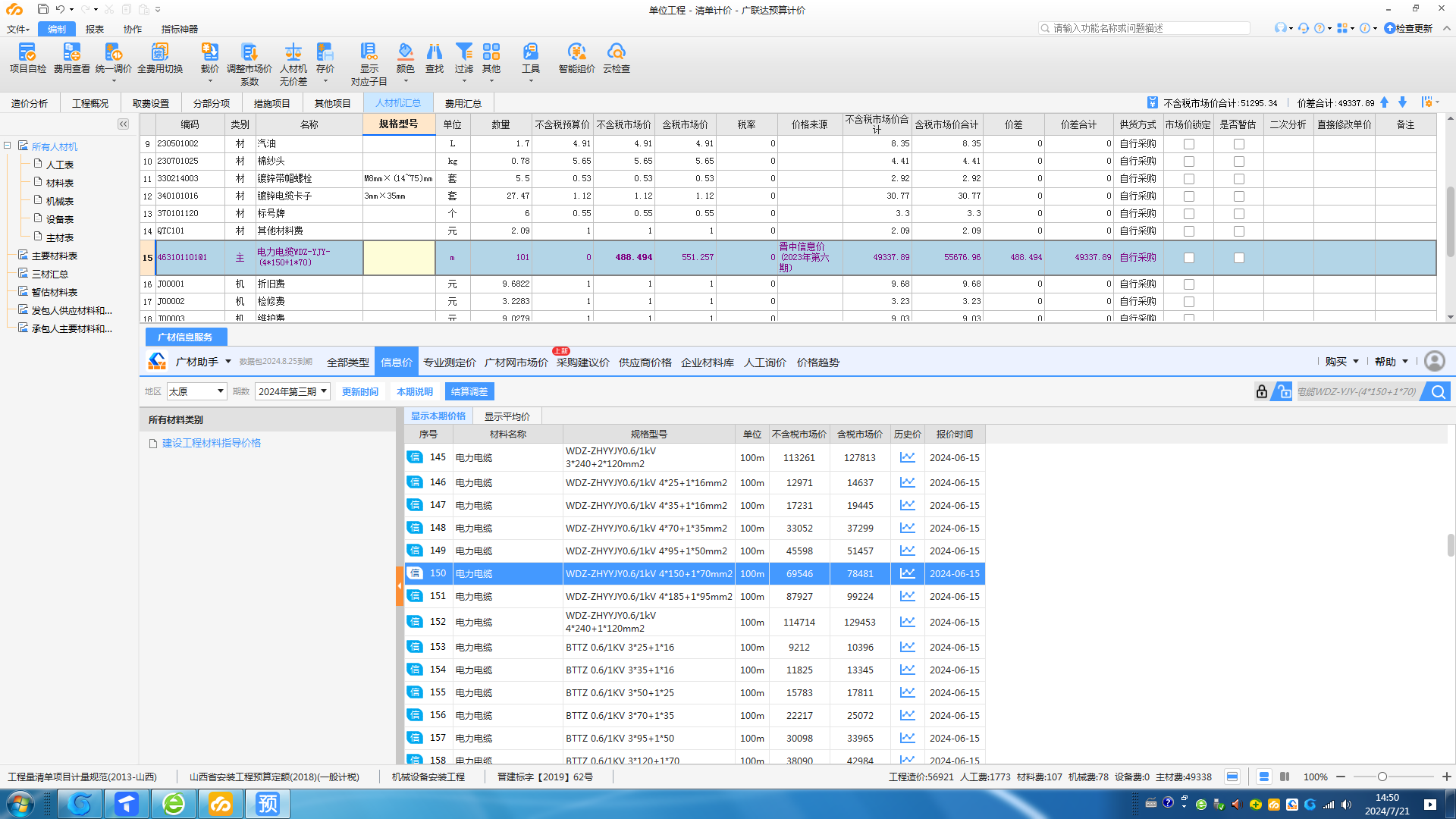Select 主要材料表 in tree
1456x819 pixels.
click(x=55, y=256)
